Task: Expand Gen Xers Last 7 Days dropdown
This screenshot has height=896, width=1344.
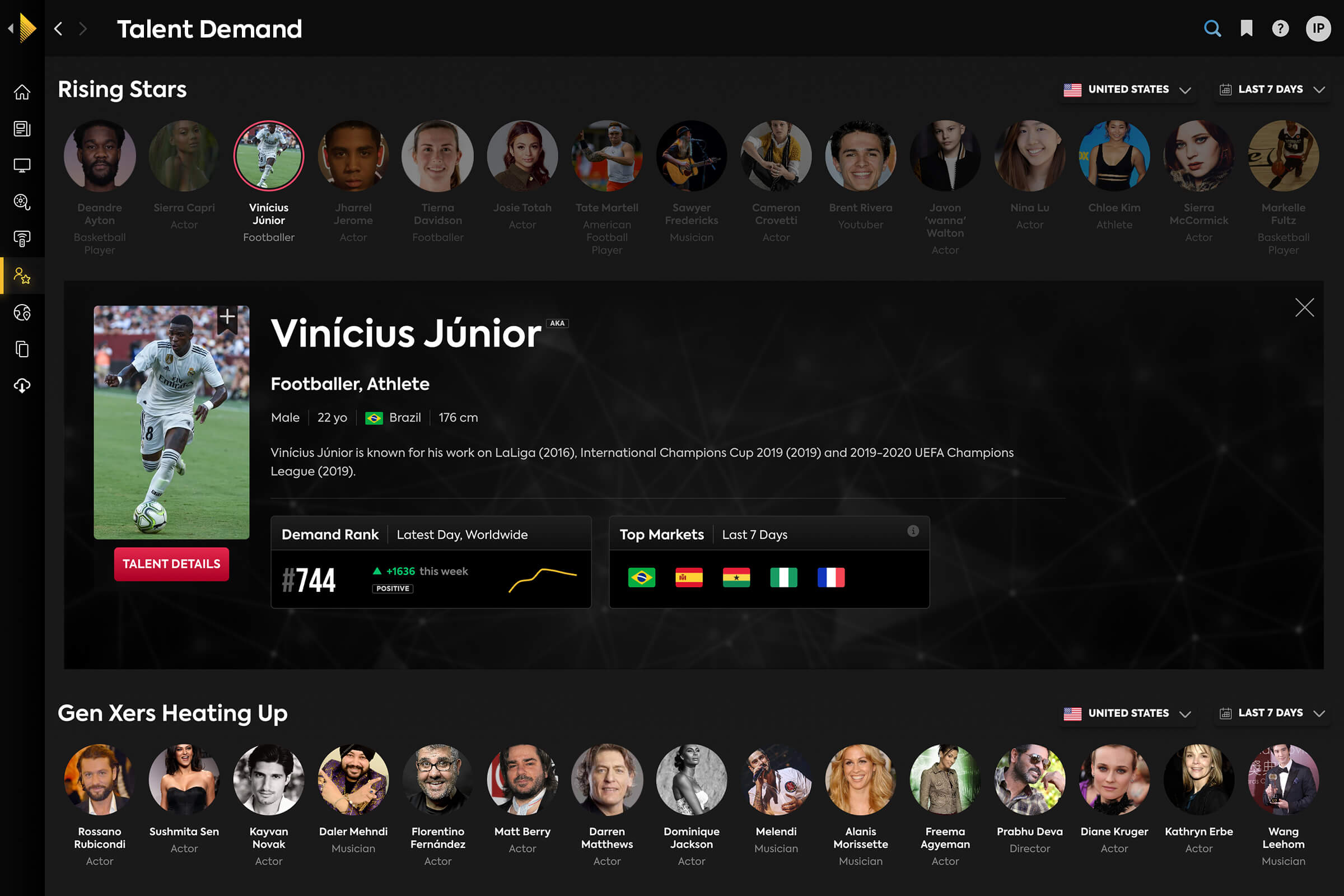Action: click(x=1272, y=713)
